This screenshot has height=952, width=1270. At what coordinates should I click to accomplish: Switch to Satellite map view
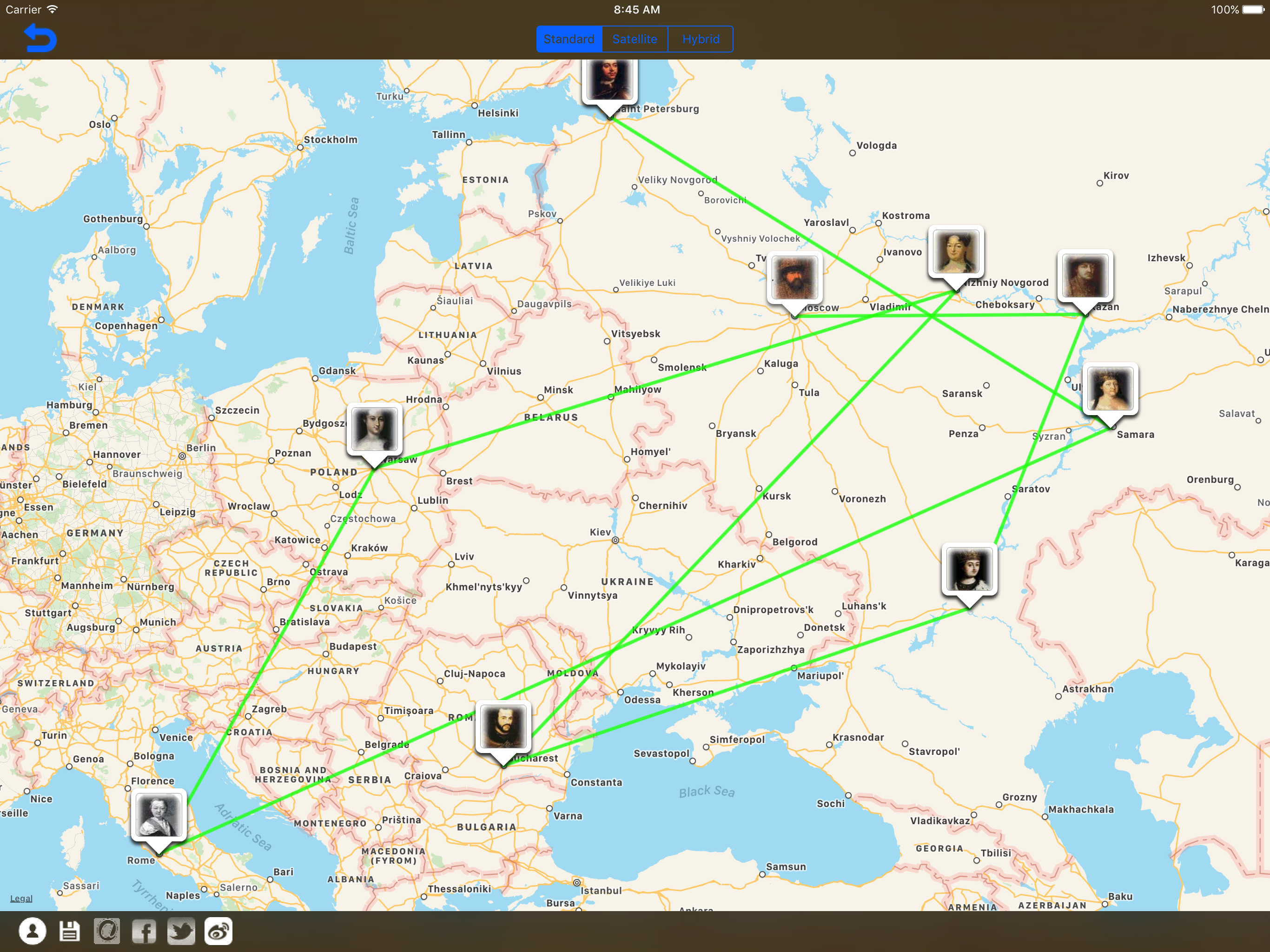pos(635,39)
